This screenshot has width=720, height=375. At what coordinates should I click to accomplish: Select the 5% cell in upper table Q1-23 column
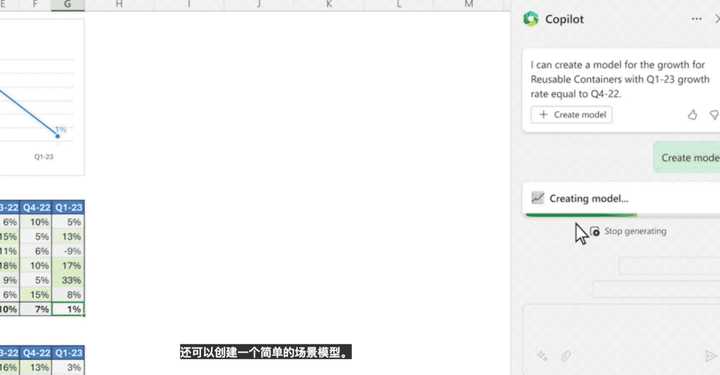[x=68, y=222]
